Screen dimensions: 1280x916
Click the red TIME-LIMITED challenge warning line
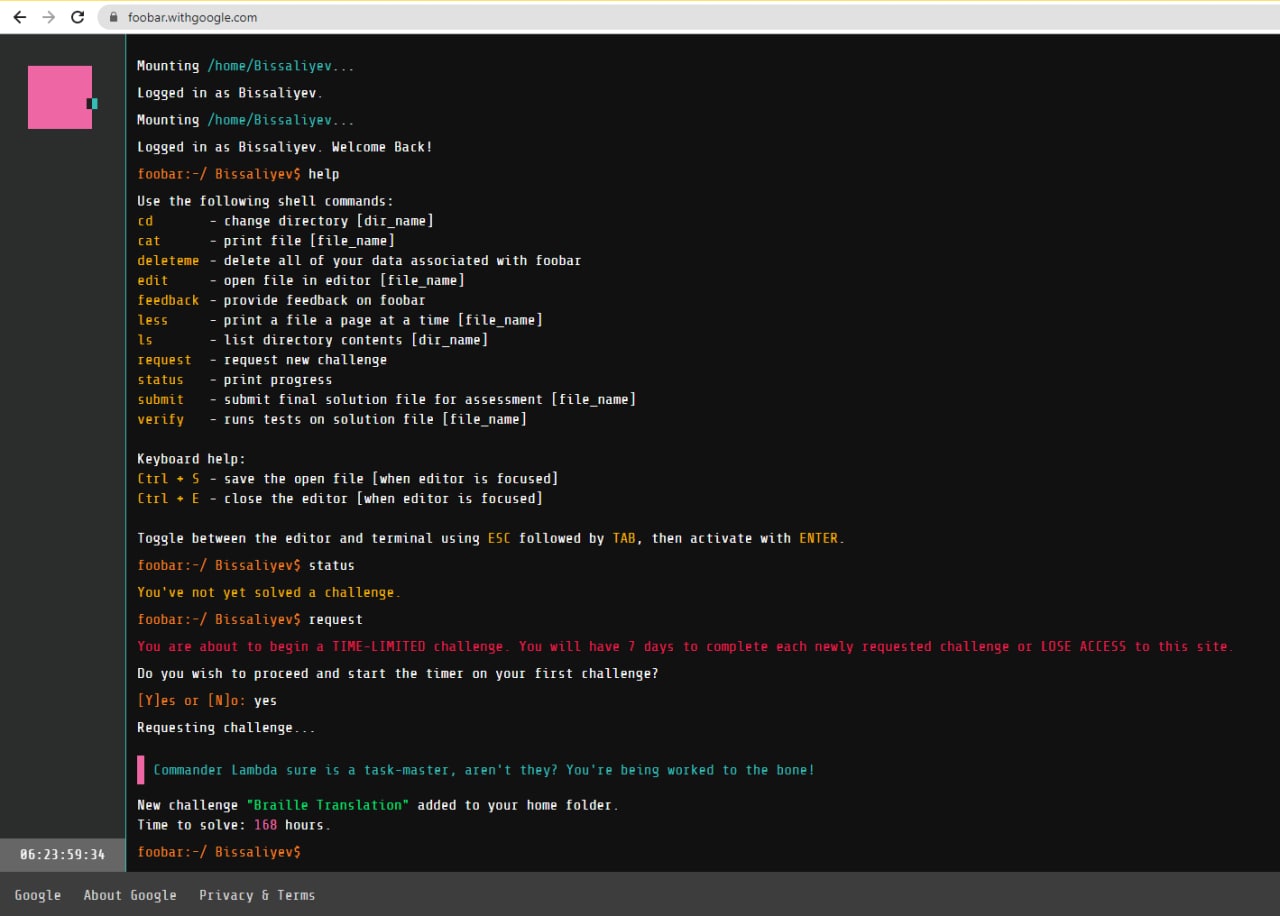[685, 647]
